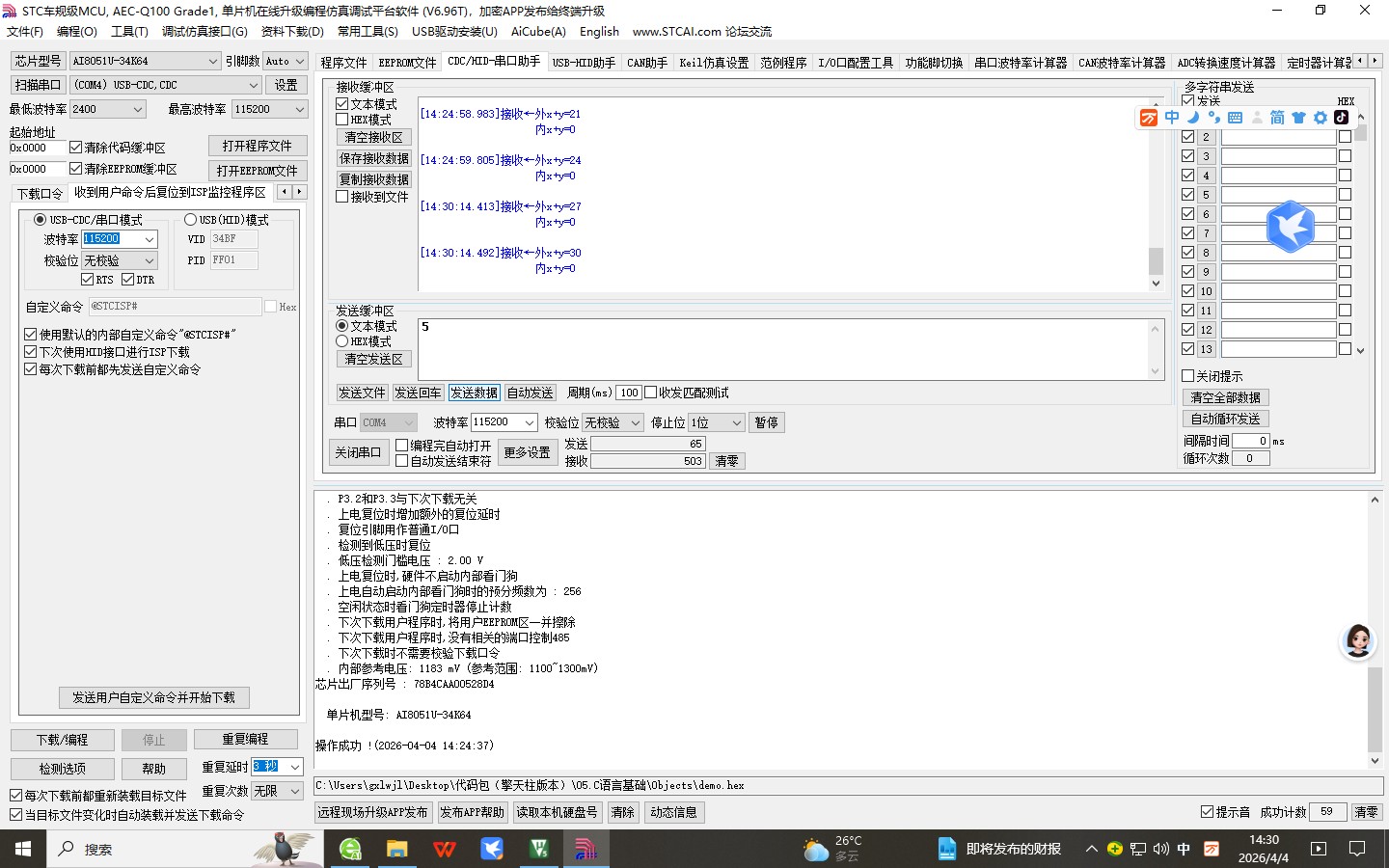Open the green spreadsheet app in taskbar

tap(539, 849)
